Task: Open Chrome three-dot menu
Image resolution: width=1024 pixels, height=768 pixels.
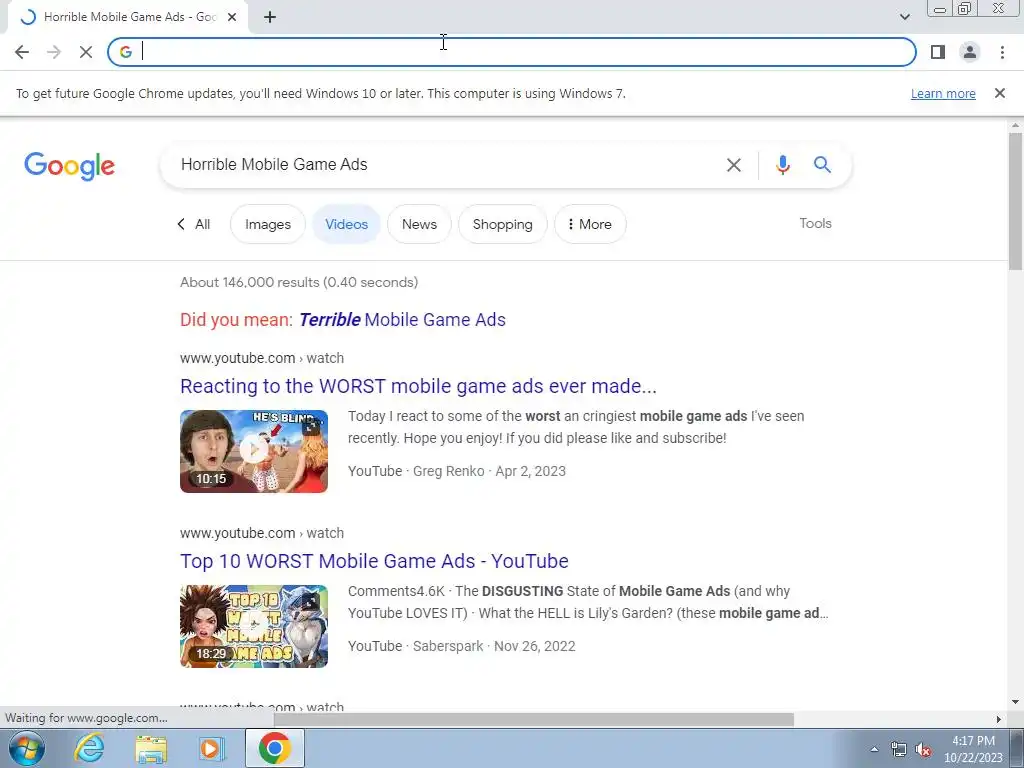Action: click(x=1002, y=52)
